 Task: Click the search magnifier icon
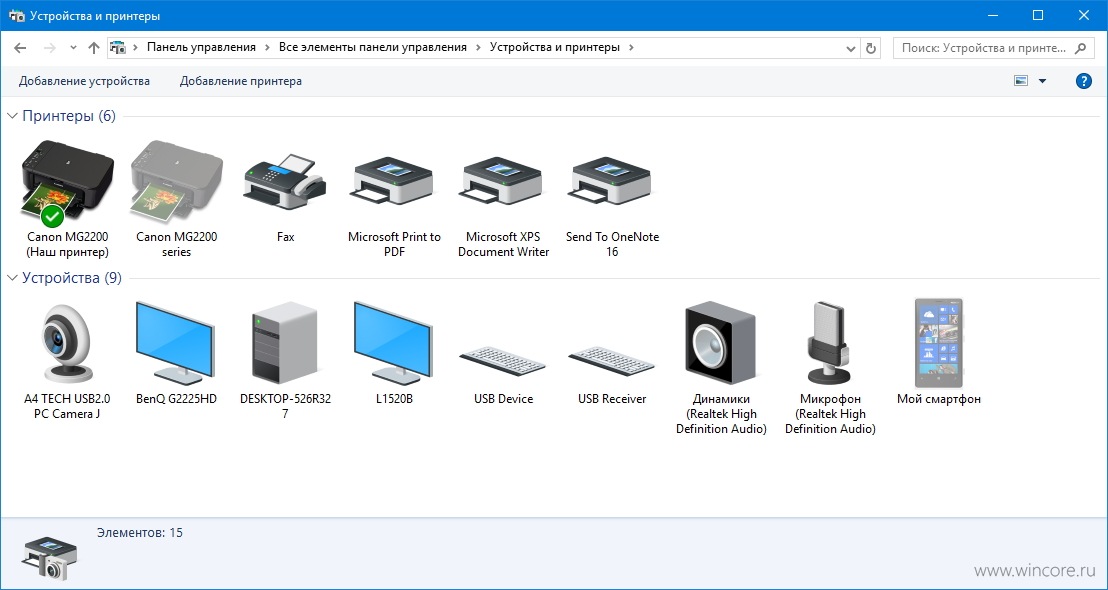point(1080,48)
